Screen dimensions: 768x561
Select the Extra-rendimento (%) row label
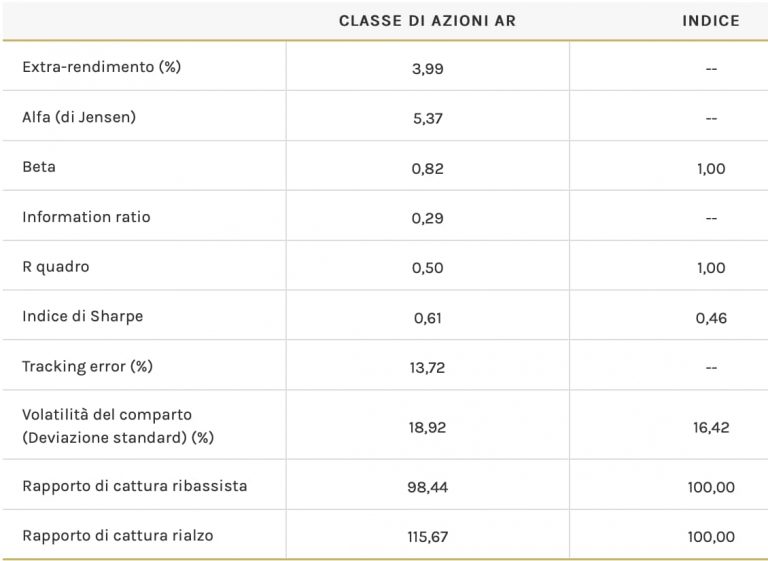tap(100, 67)
